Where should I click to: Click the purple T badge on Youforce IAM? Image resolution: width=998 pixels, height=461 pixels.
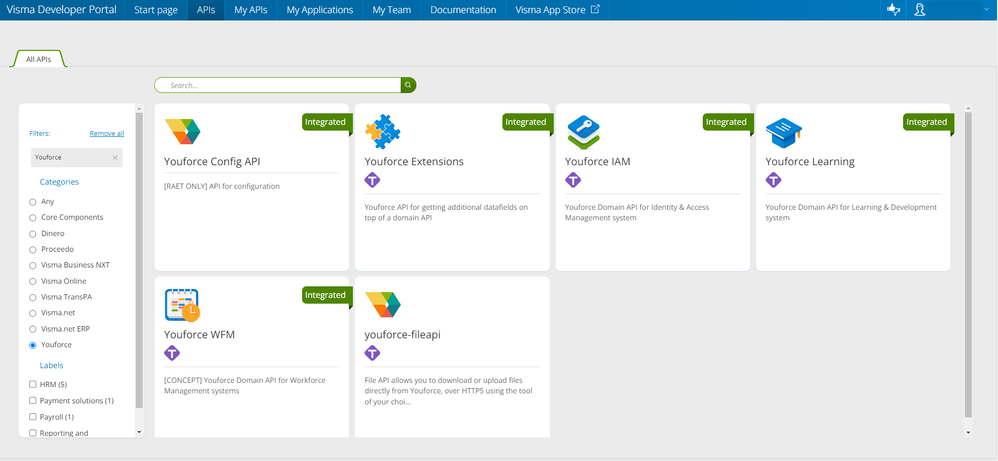573,180
